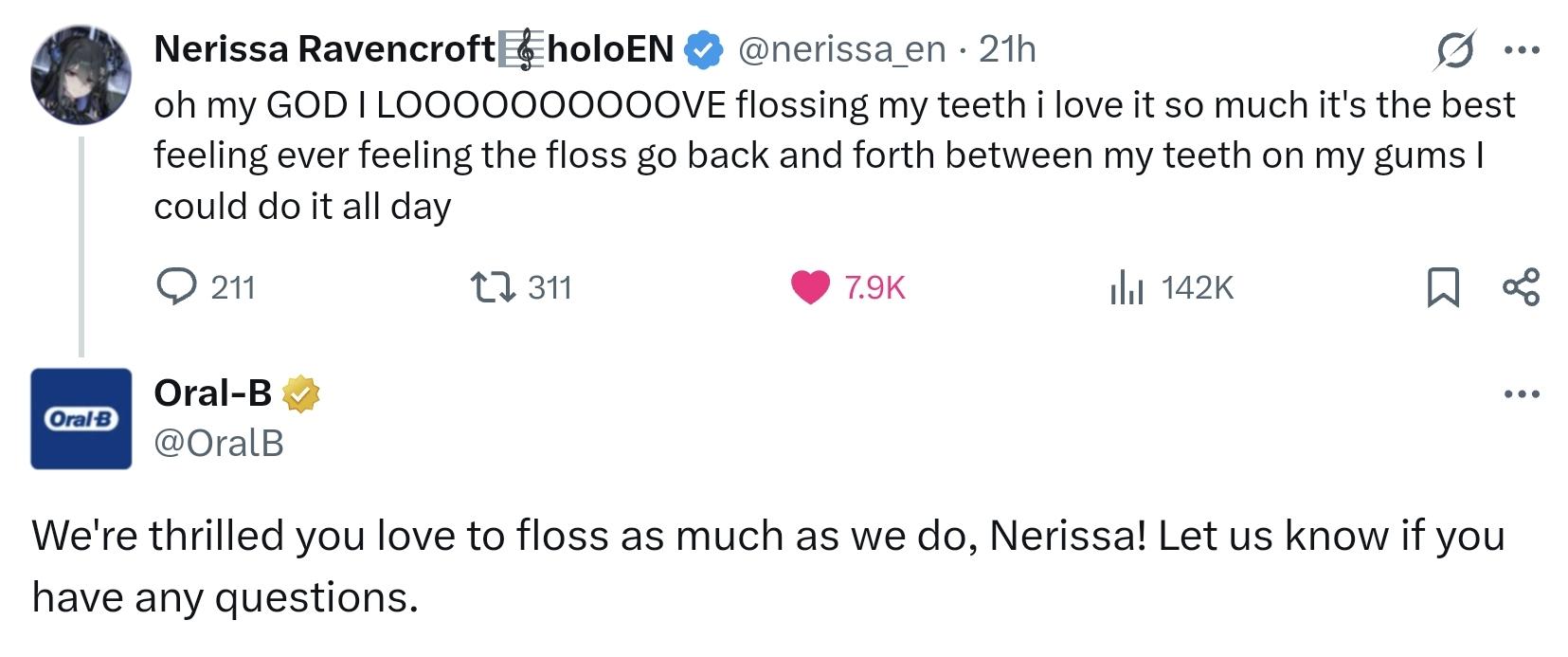Click the @nerissa_en handle
Screen dimensions: 1568x657
(x=841, y=49)
